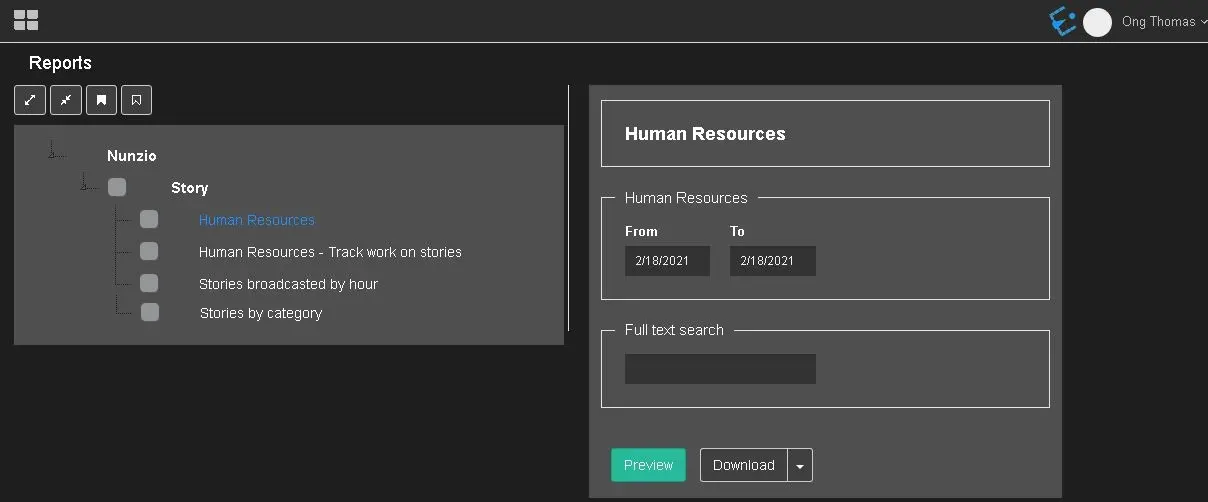Select the Stories by category report
The width and height of the screenshot is (1208, 502).
(261, 313)
